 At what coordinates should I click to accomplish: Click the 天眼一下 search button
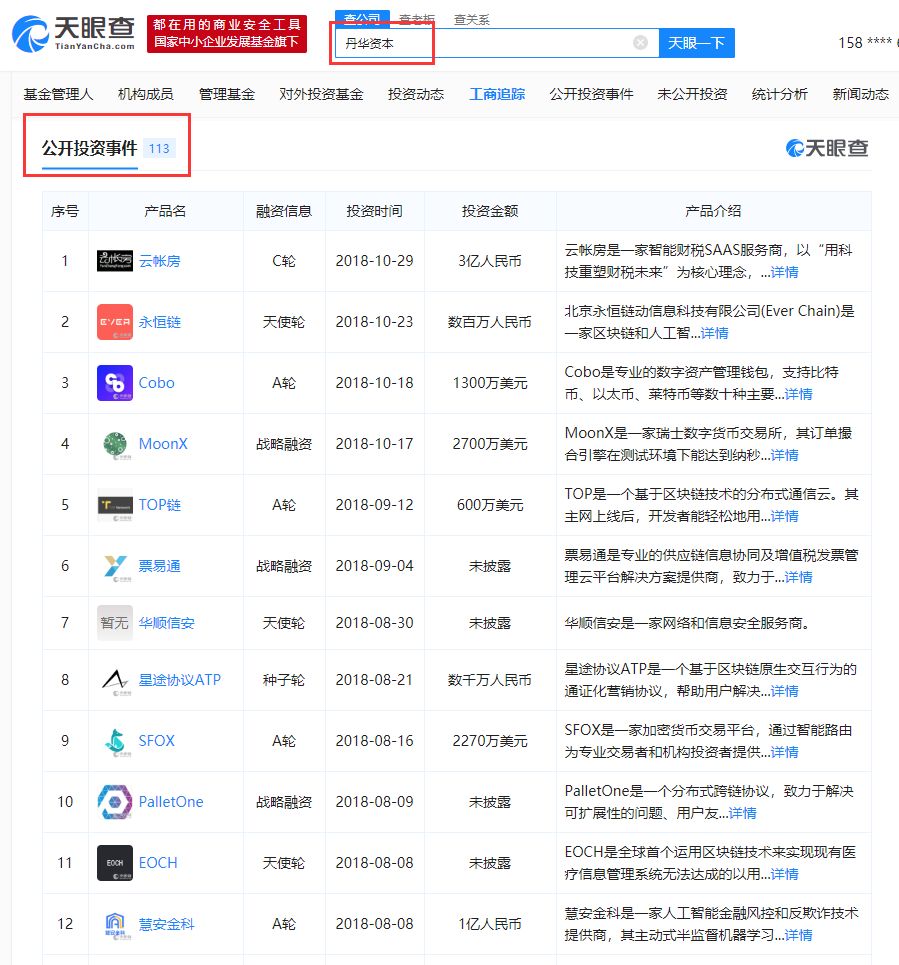click(697, 42)
